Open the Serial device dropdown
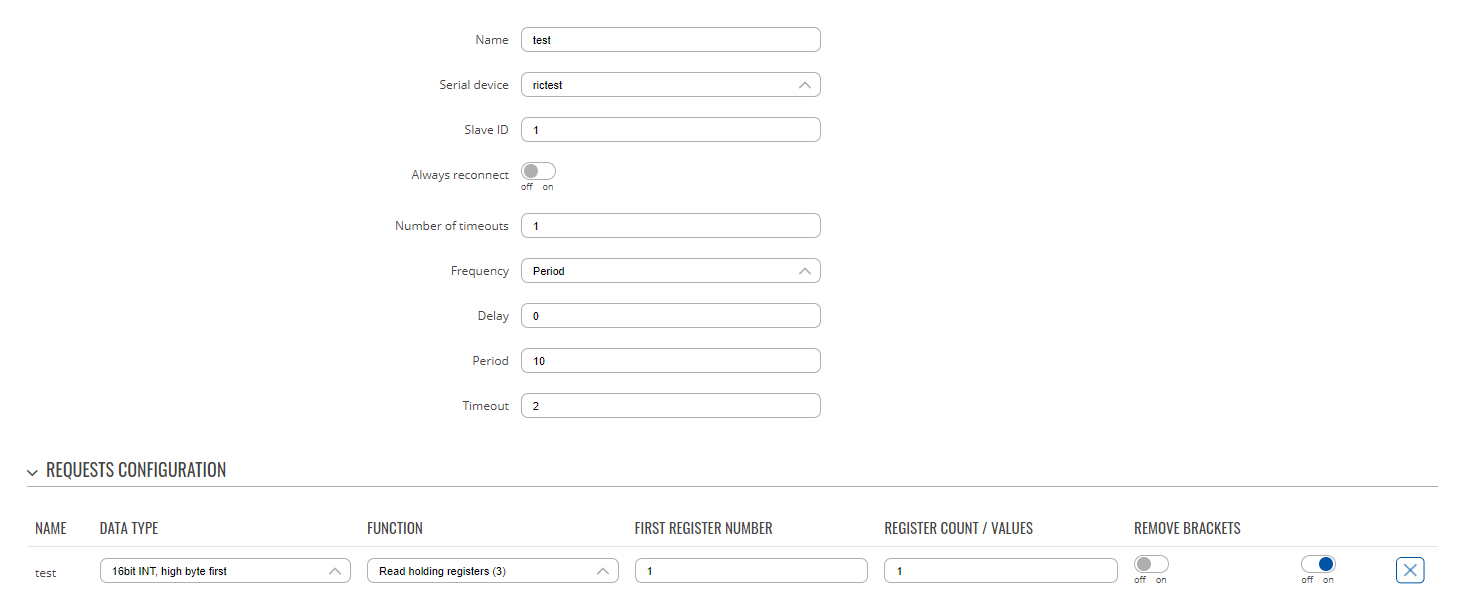The width and height of the screenshot is (1458, 606). point(671,85)
